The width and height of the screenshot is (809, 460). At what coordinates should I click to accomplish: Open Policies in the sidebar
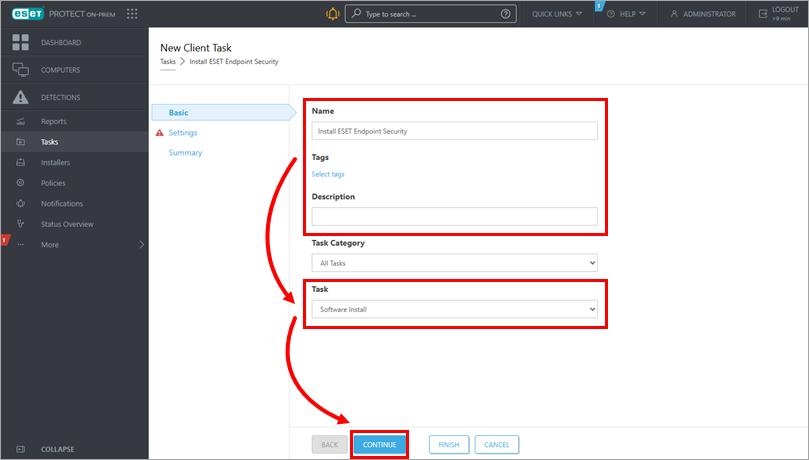(54, 183)
